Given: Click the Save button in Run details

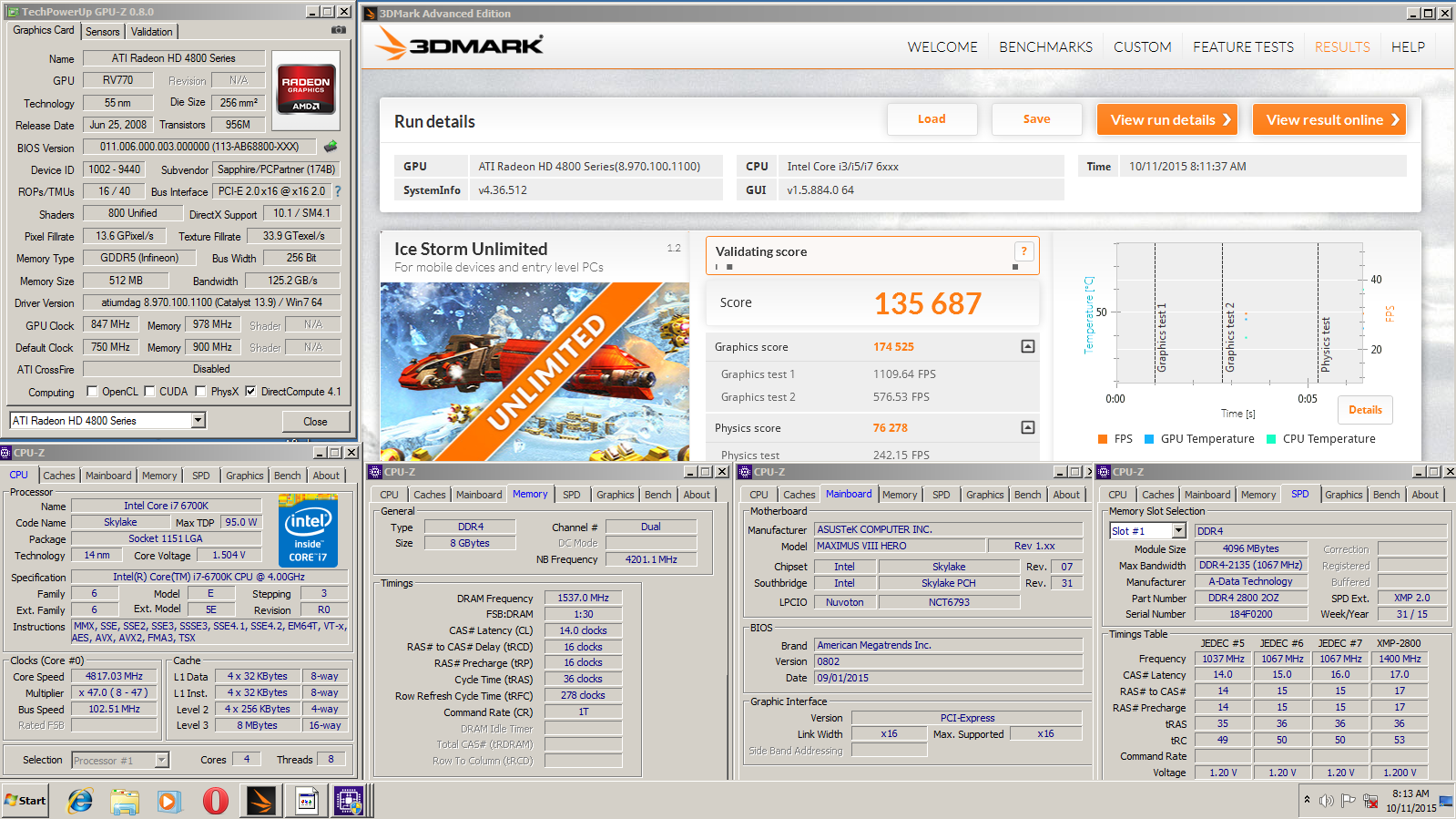Looking at the screenshot, I should 1036,119.
